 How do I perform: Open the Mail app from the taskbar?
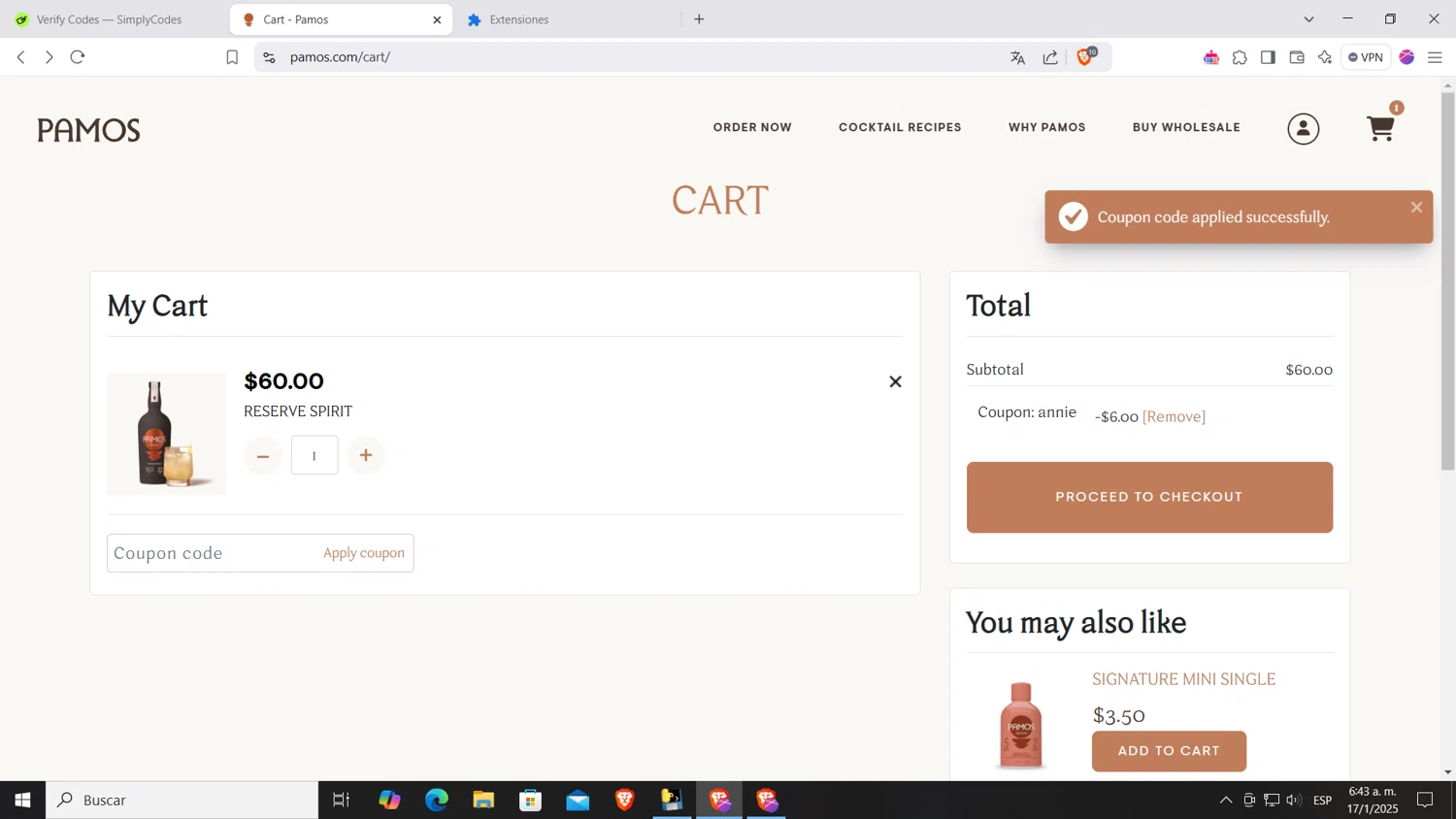point(578,800)
